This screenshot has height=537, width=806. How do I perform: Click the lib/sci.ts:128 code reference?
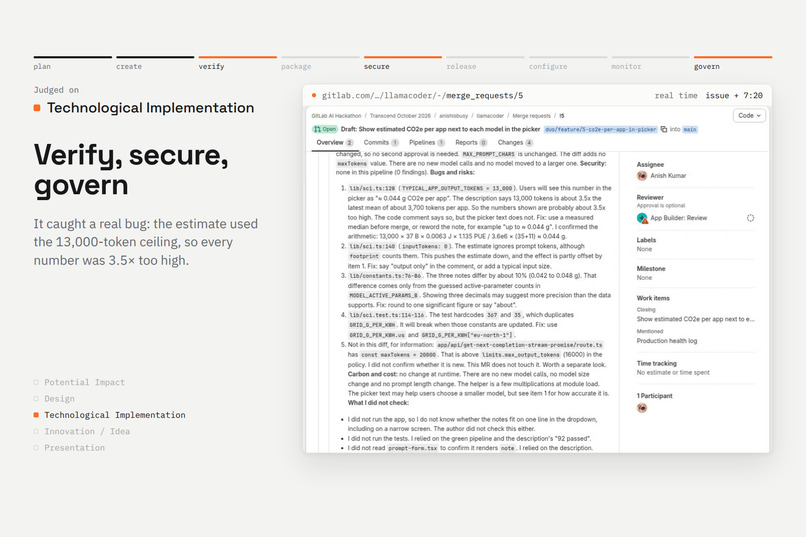click(372, 189)
